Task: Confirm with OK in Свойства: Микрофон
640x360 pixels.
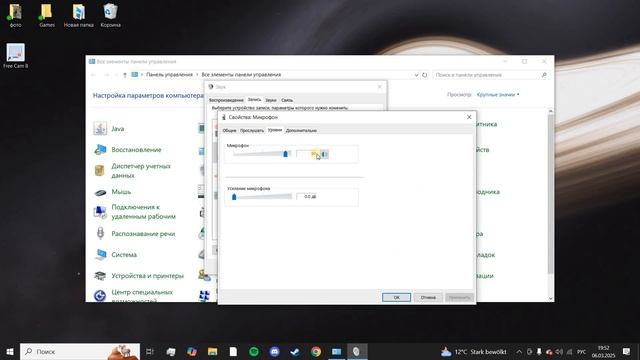Action: tap(396, 298)
